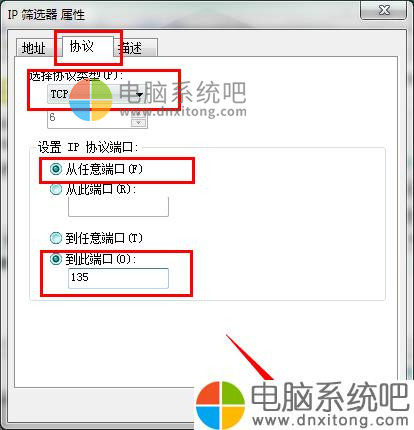This screenshot has width=414, height=430.
Task: Click the 选择协议类型(P) label
Action: click(76, 76)
